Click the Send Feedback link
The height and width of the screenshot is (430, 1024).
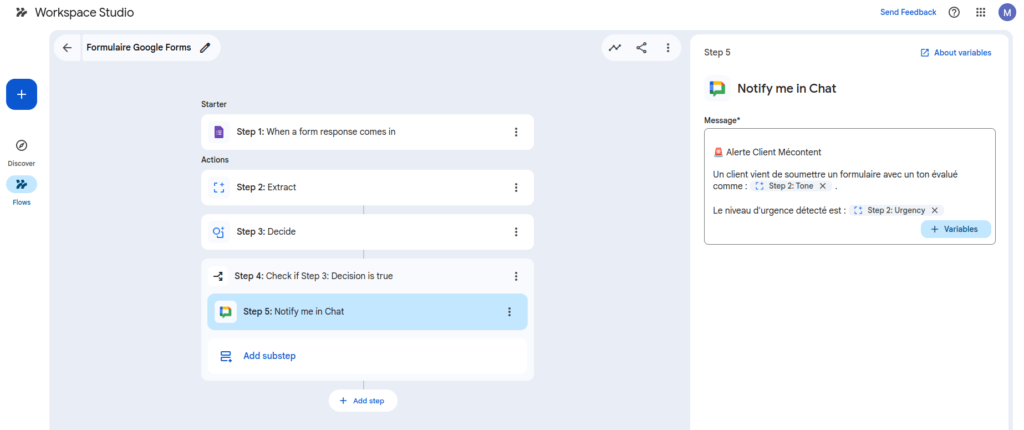tap(908, 12)
